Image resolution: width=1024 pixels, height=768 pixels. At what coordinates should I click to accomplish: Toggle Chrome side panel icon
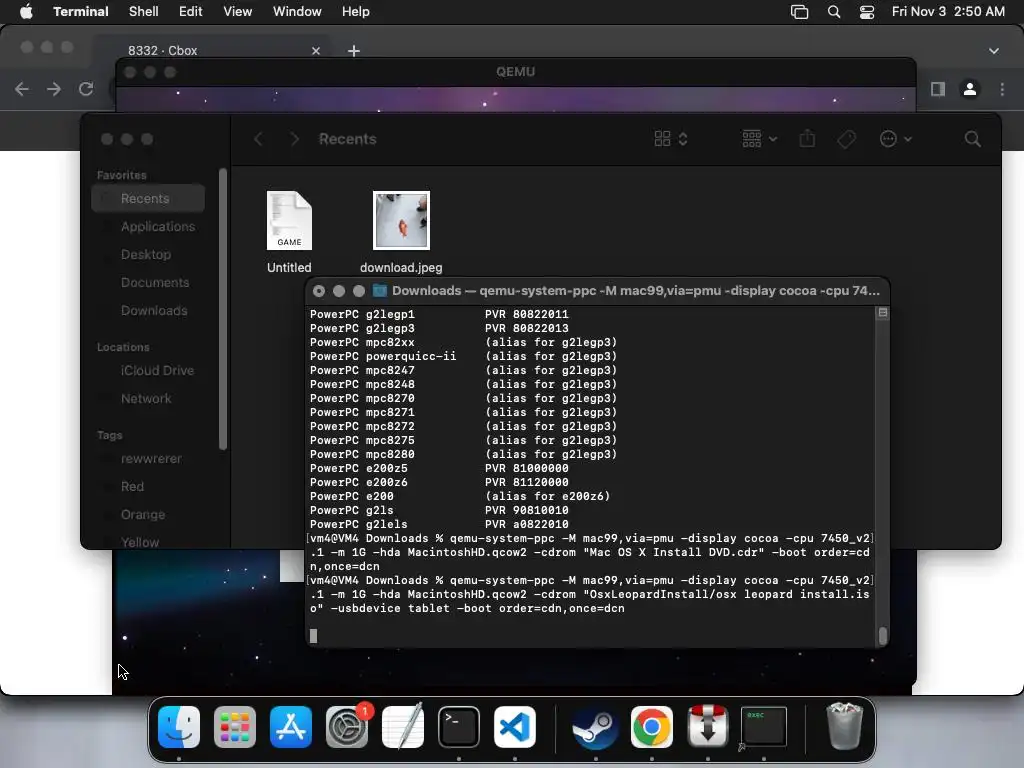(x=938, y=89)
